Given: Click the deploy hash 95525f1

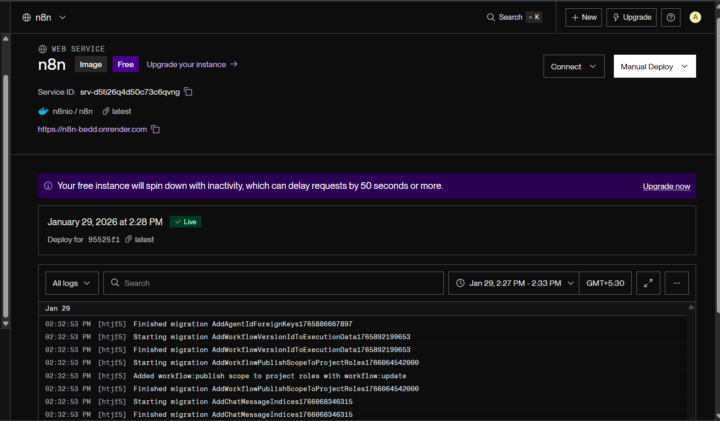Looking at the screenshot, I should tap(104, 240).
